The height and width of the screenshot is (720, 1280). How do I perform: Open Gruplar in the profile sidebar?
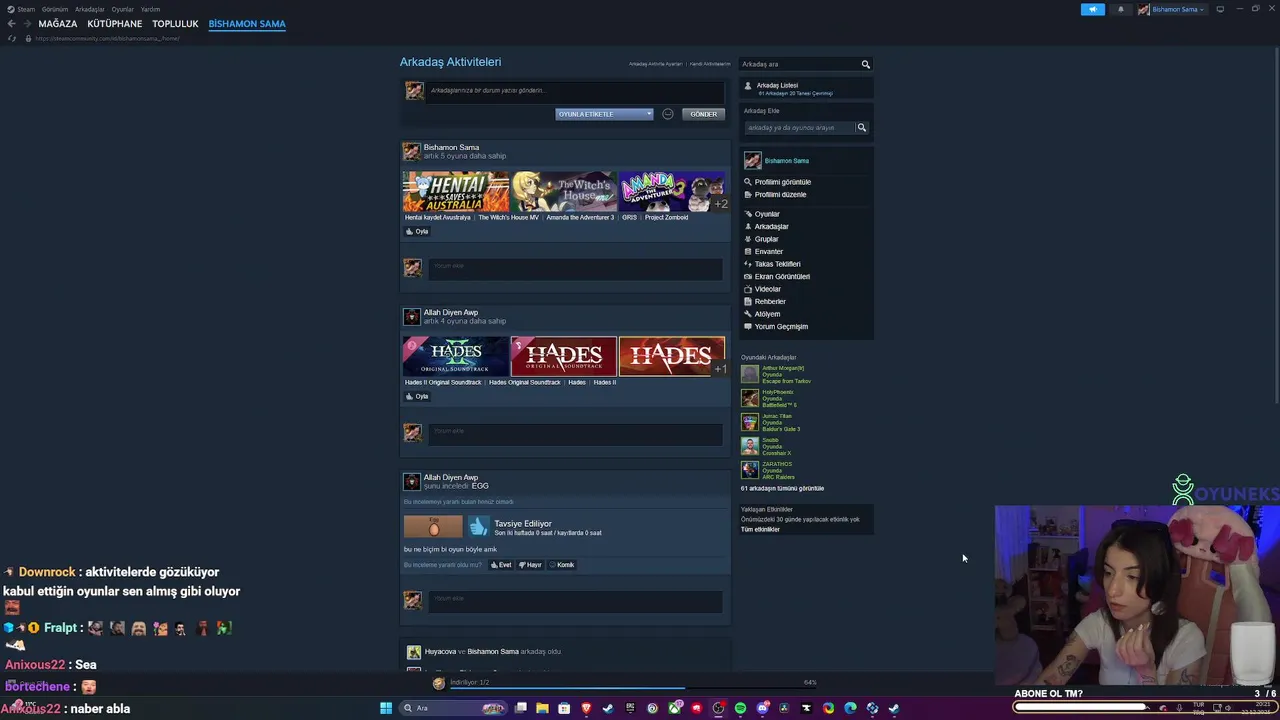click(x=766, y=239)
